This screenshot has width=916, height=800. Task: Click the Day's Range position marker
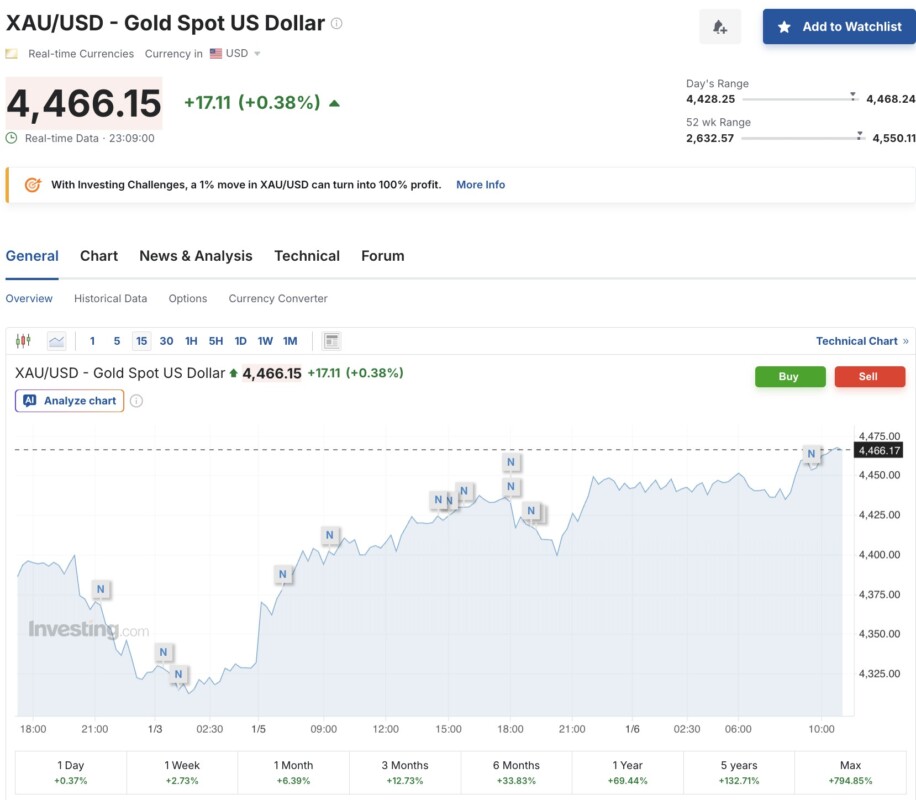point(852,94)
